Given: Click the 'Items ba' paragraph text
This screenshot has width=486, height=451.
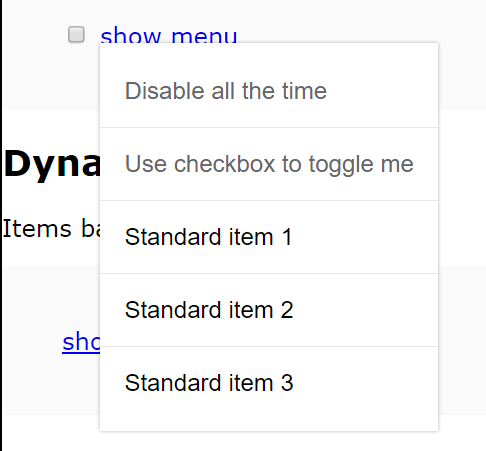Looking at the screenshot, I should [52, 229].
